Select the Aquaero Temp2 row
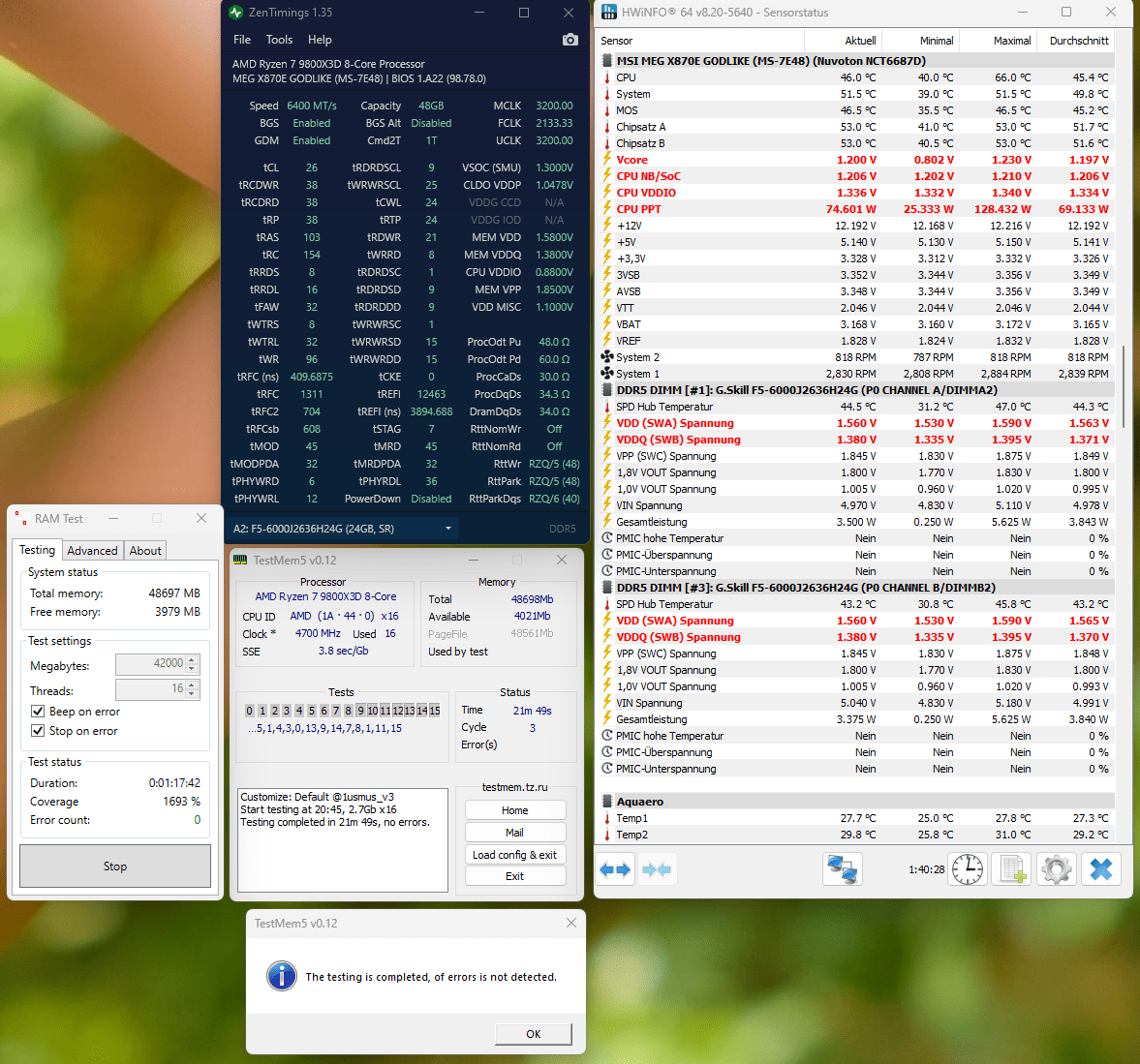 tap(855, 836)
